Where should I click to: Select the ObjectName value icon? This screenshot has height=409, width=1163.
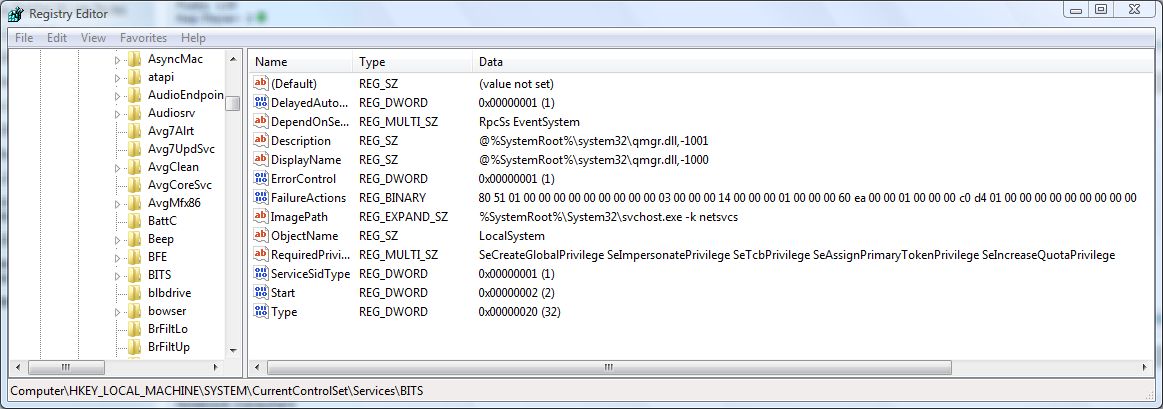[260, 235]
